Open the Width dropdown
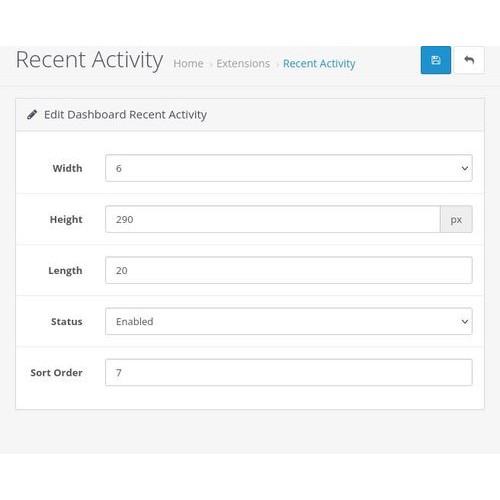 tap(289, 168)
